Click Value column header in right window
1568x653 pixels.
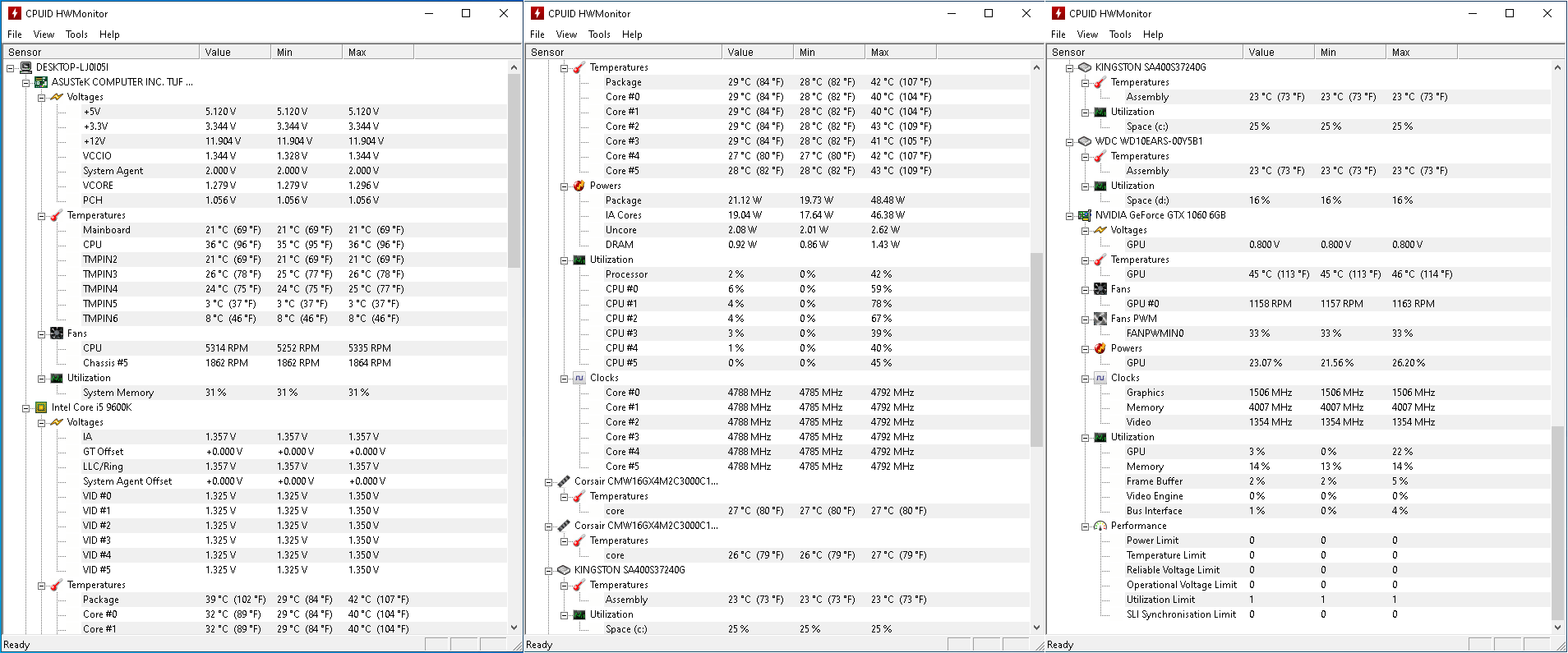pyautogui.click(x=1279, y=52)
